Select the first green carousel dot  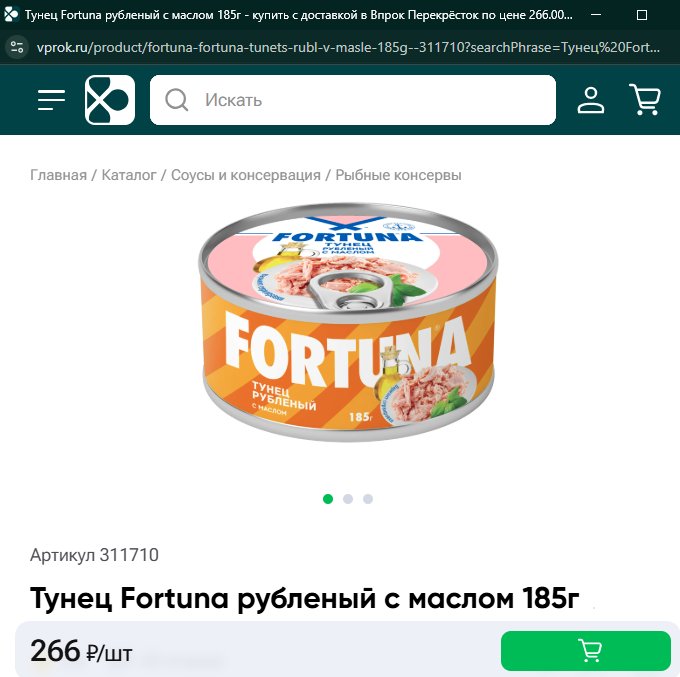click(328, 499)
